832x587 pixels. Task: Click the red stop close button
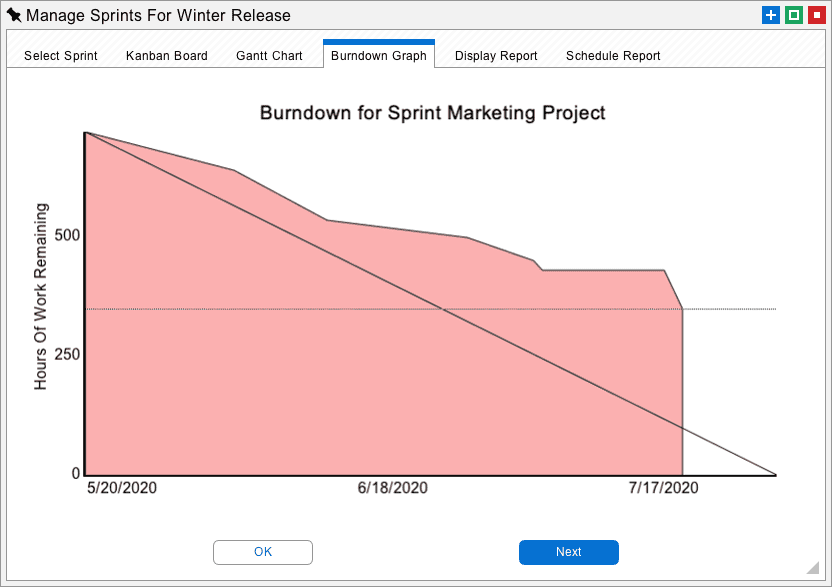tap(817, 15)
